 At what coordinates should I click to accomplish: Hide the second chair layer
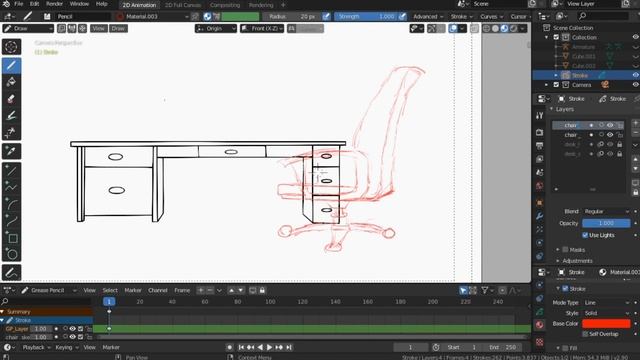610,135
